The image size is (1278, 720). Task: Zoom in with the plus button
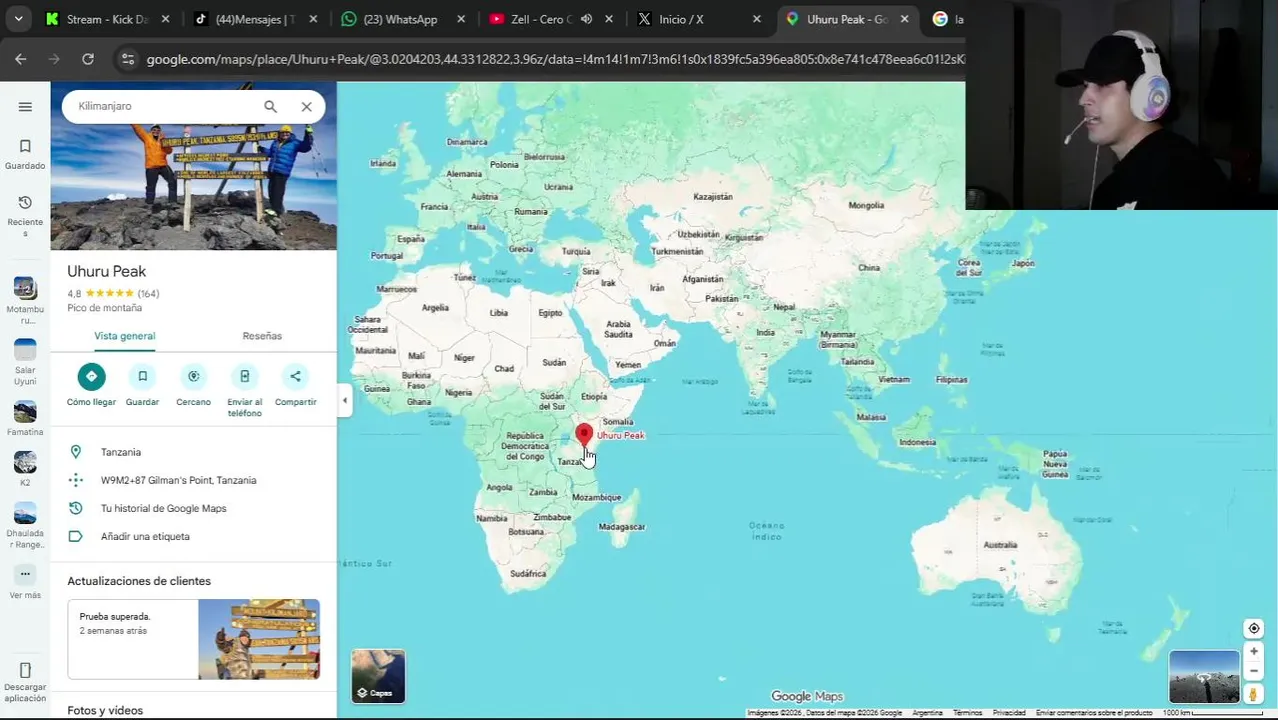[x=1253, y=651]
